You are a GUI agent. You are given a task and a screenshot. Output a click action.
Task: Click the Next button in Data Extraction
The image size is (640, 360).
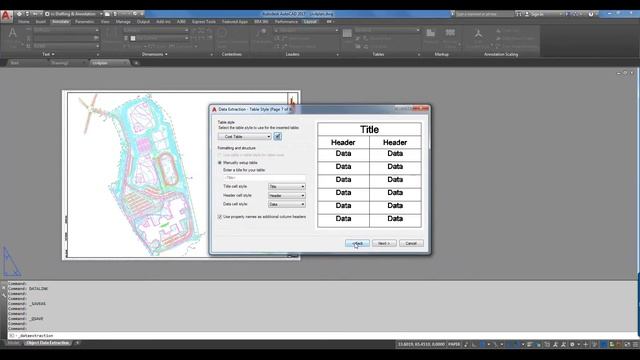pos(384,243)
